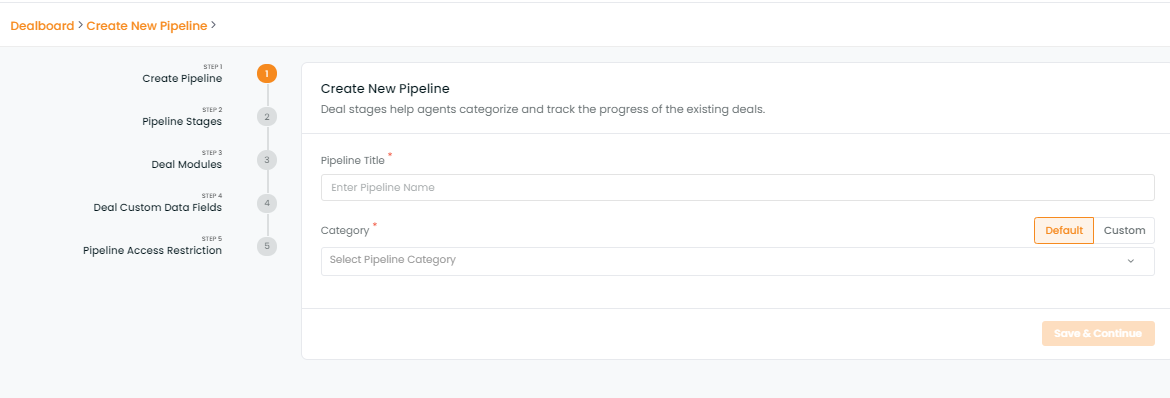Open Create New Pipeline breadcrumb link
Image resolution: width=1170 pixels, height=398 pixels.
point(147,25)
